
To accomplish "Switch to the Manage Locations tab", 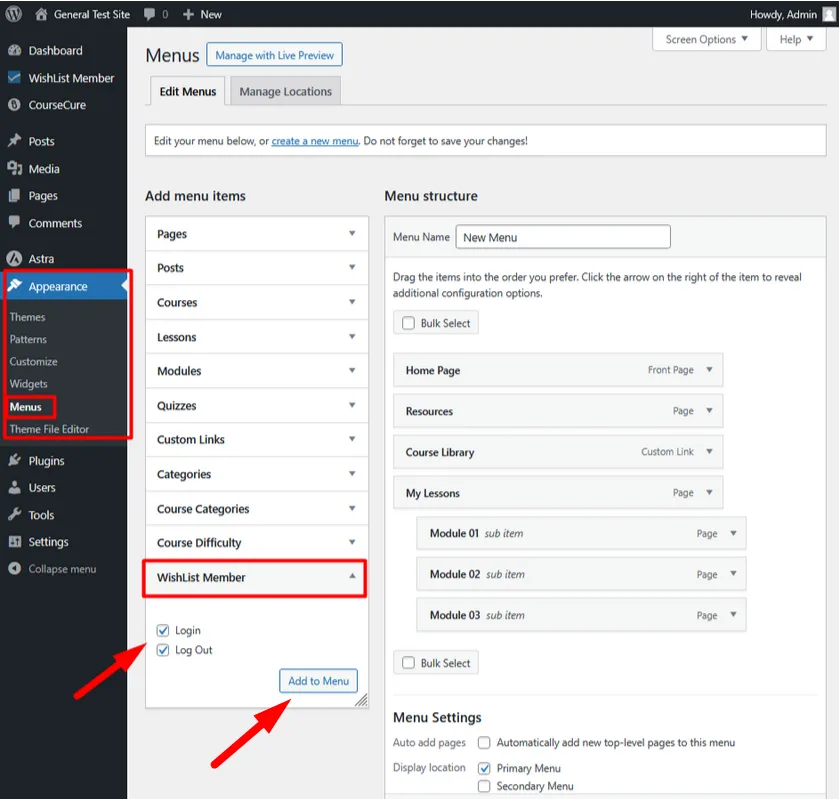I will click(x=285, y=89).
